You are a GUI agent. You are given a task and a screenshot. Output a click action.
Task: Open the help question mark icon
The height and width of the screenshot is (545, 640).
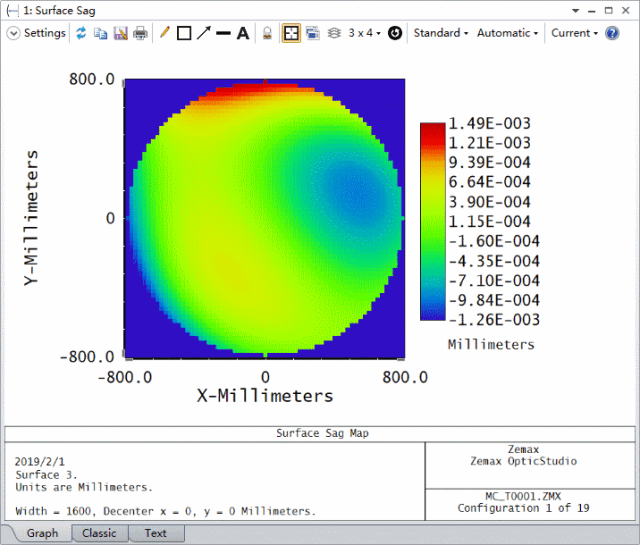coord(612,33)
